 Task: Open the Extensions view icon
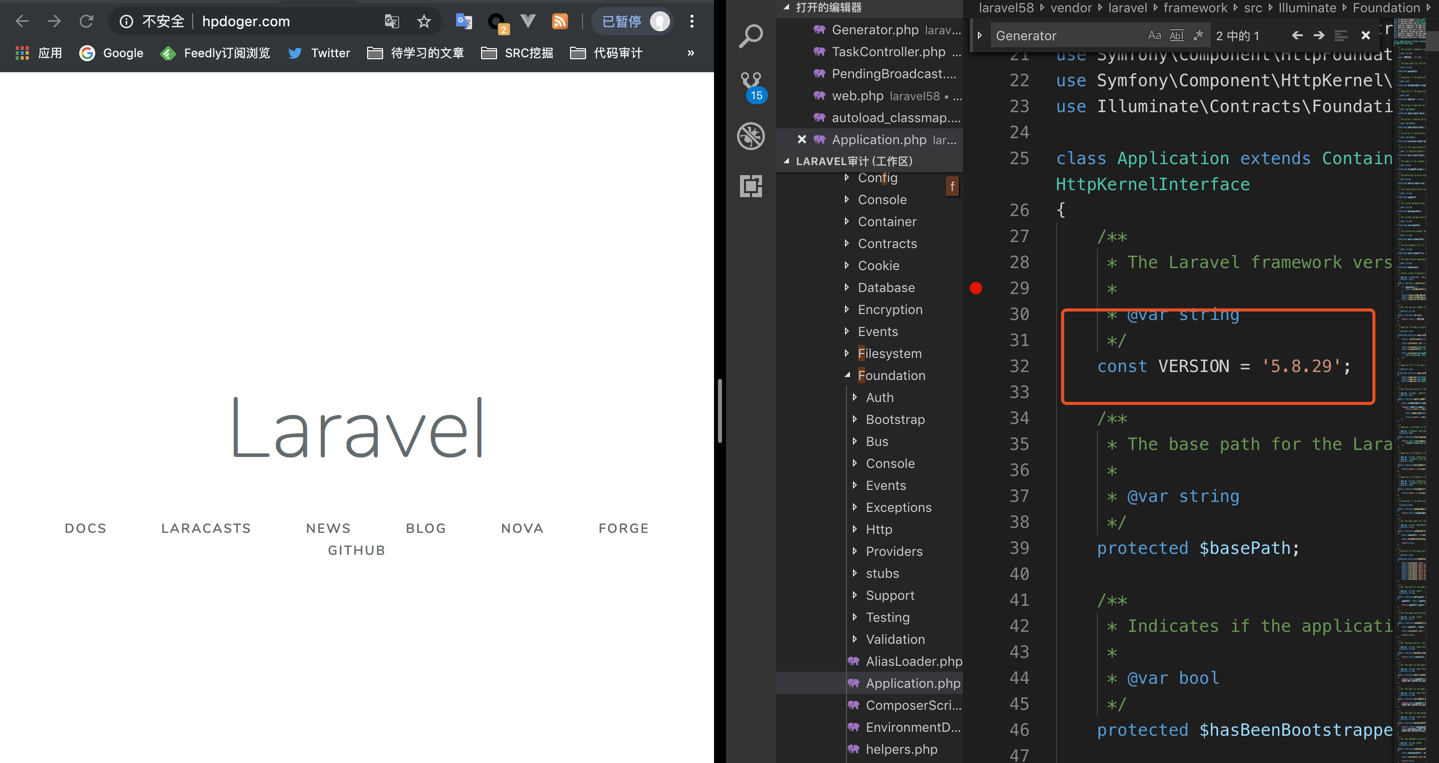pyautogui.click(x=751, y=186)
